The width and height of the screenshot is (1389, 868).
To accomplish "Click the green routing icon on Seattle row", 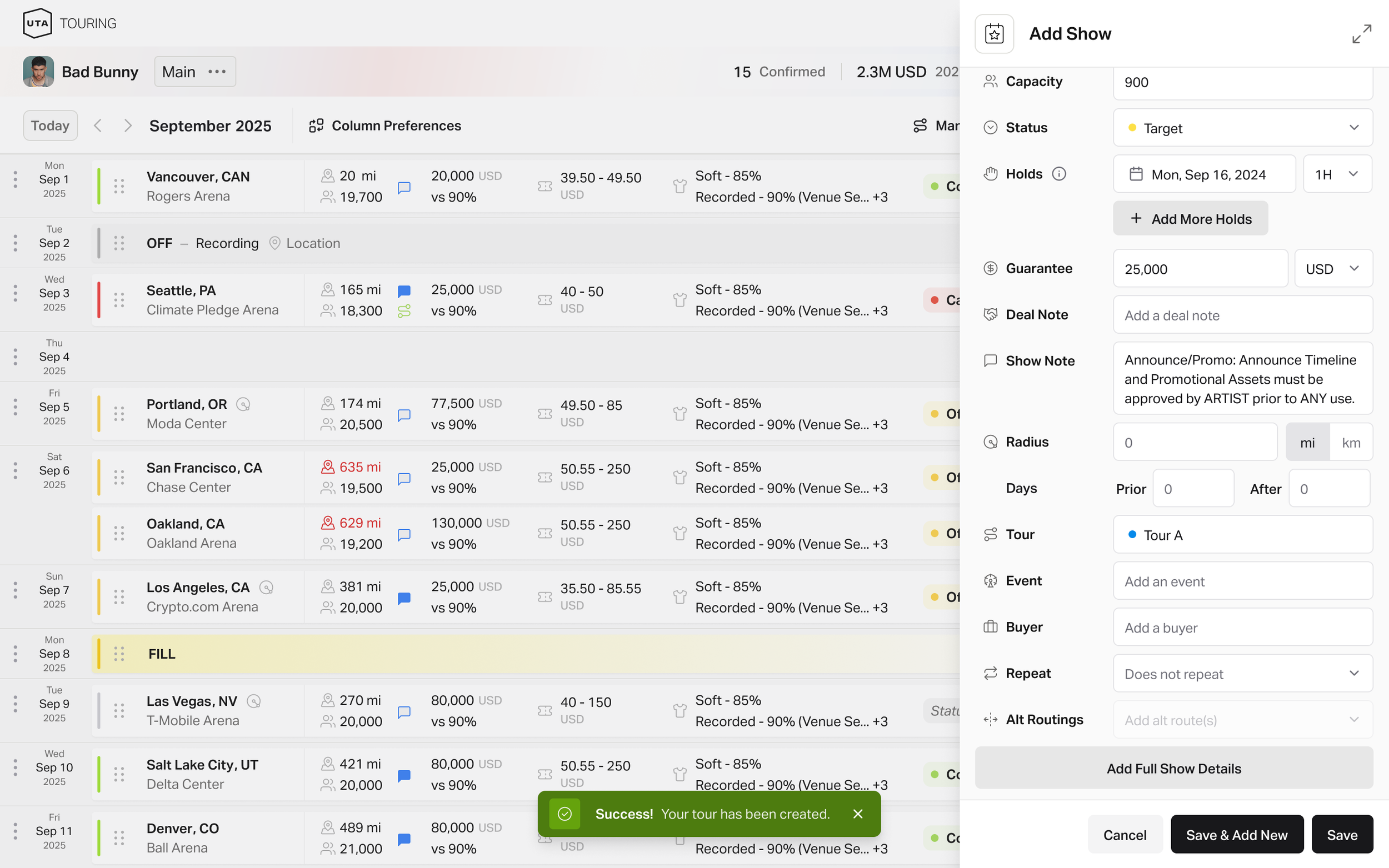I will point(404,311).
